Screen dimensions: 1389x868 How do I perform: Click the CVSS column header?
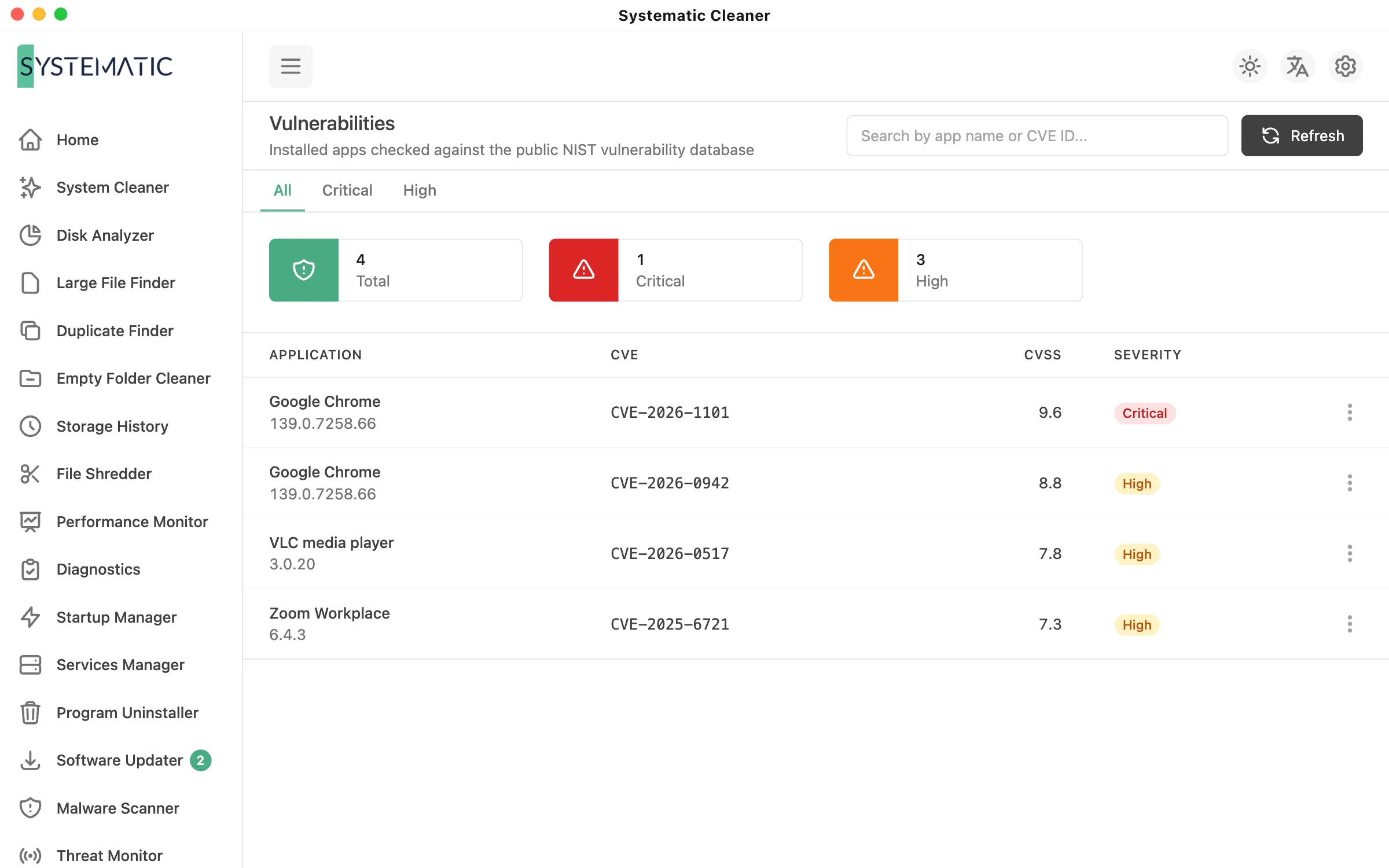point(1042,355)
